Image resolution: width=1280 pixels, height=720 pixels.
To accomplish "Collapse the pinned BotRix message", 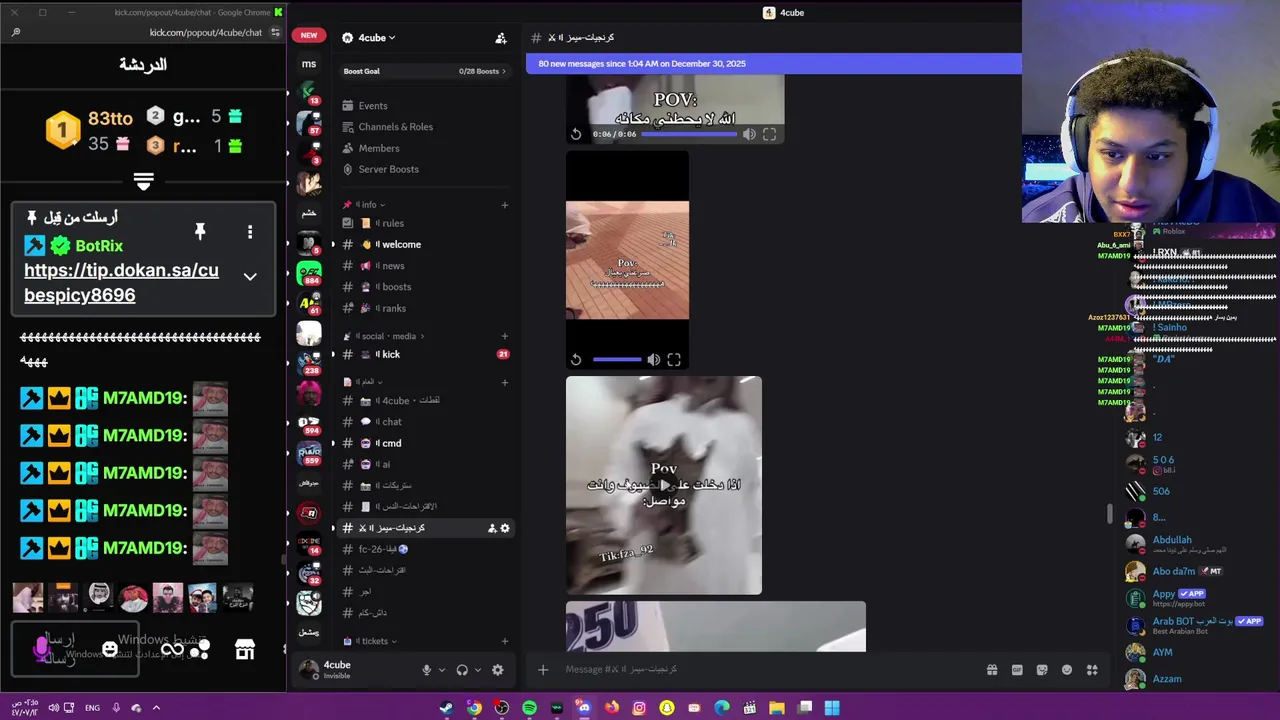I will coord(250,277).
